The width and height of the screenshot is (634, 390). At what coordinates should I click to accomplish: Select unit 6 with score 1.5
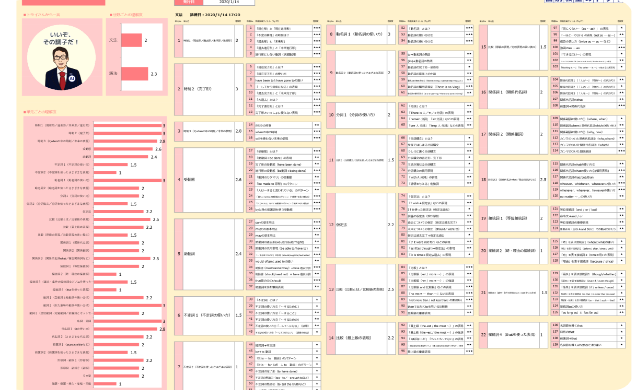(x=209, y=316)
